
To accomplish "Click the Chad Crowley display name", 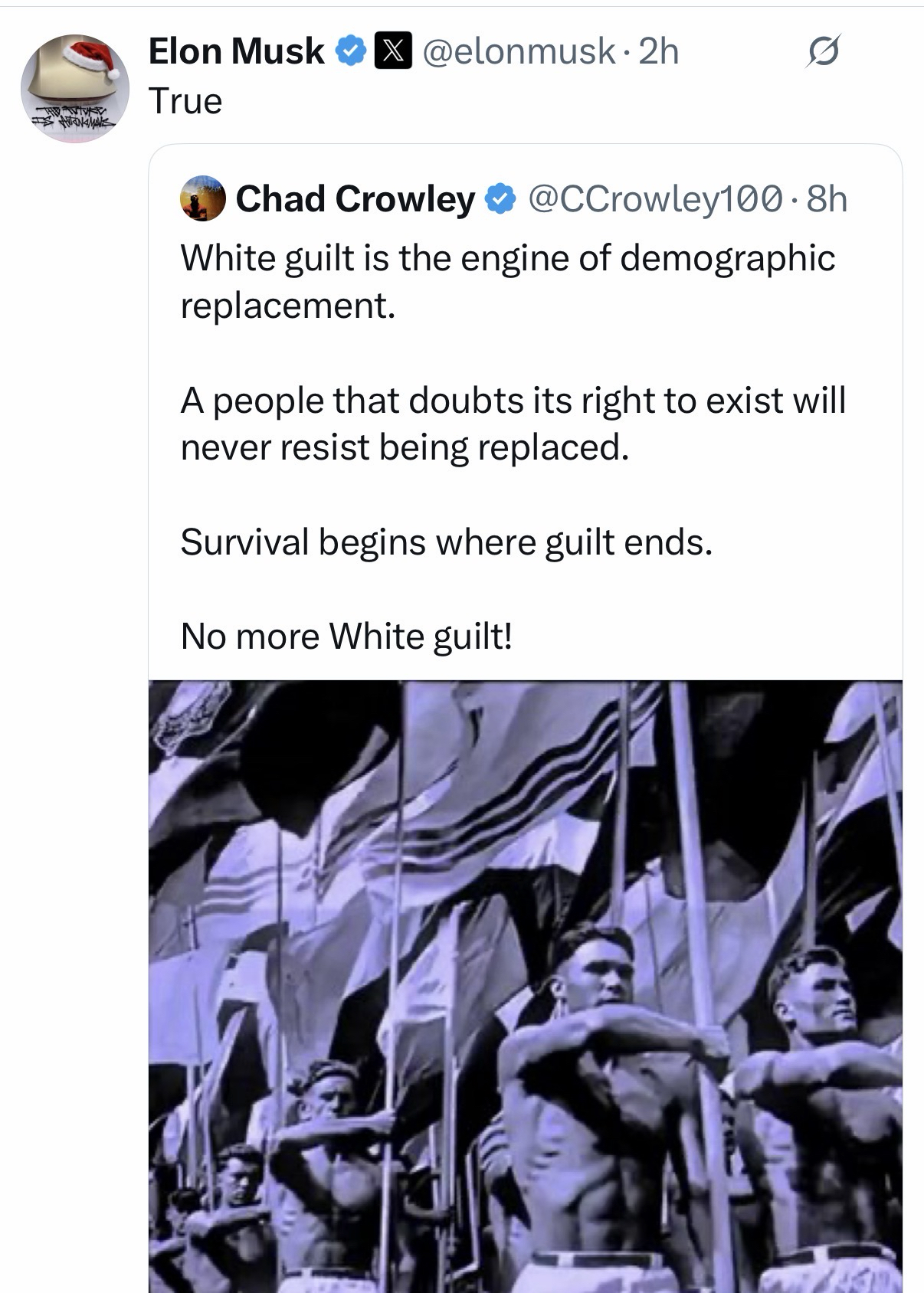I will click(x=355, y=199).
